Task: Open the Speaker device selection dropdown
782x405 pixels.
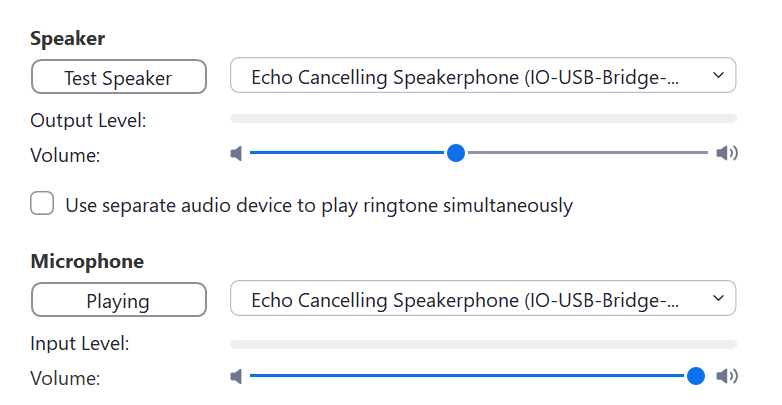Action: (x=470, y=76)
